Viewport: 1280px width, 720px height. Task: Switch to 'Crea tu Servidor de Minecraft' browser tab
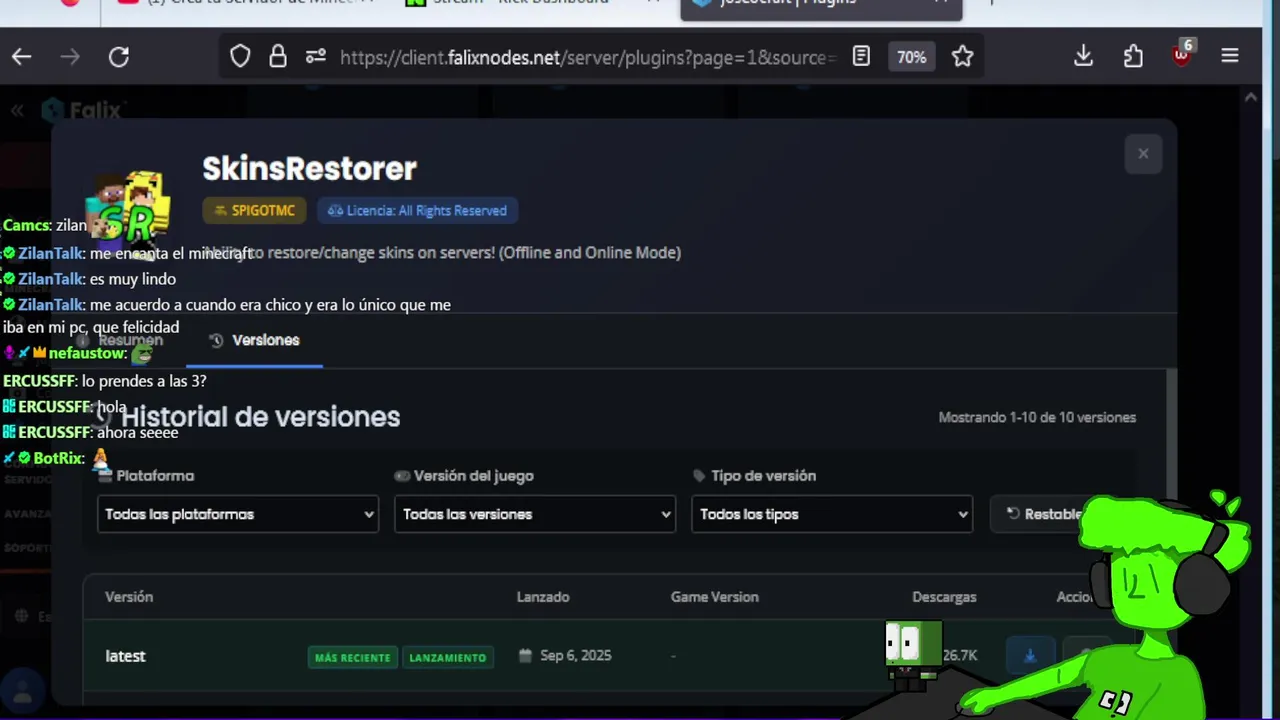250,3
